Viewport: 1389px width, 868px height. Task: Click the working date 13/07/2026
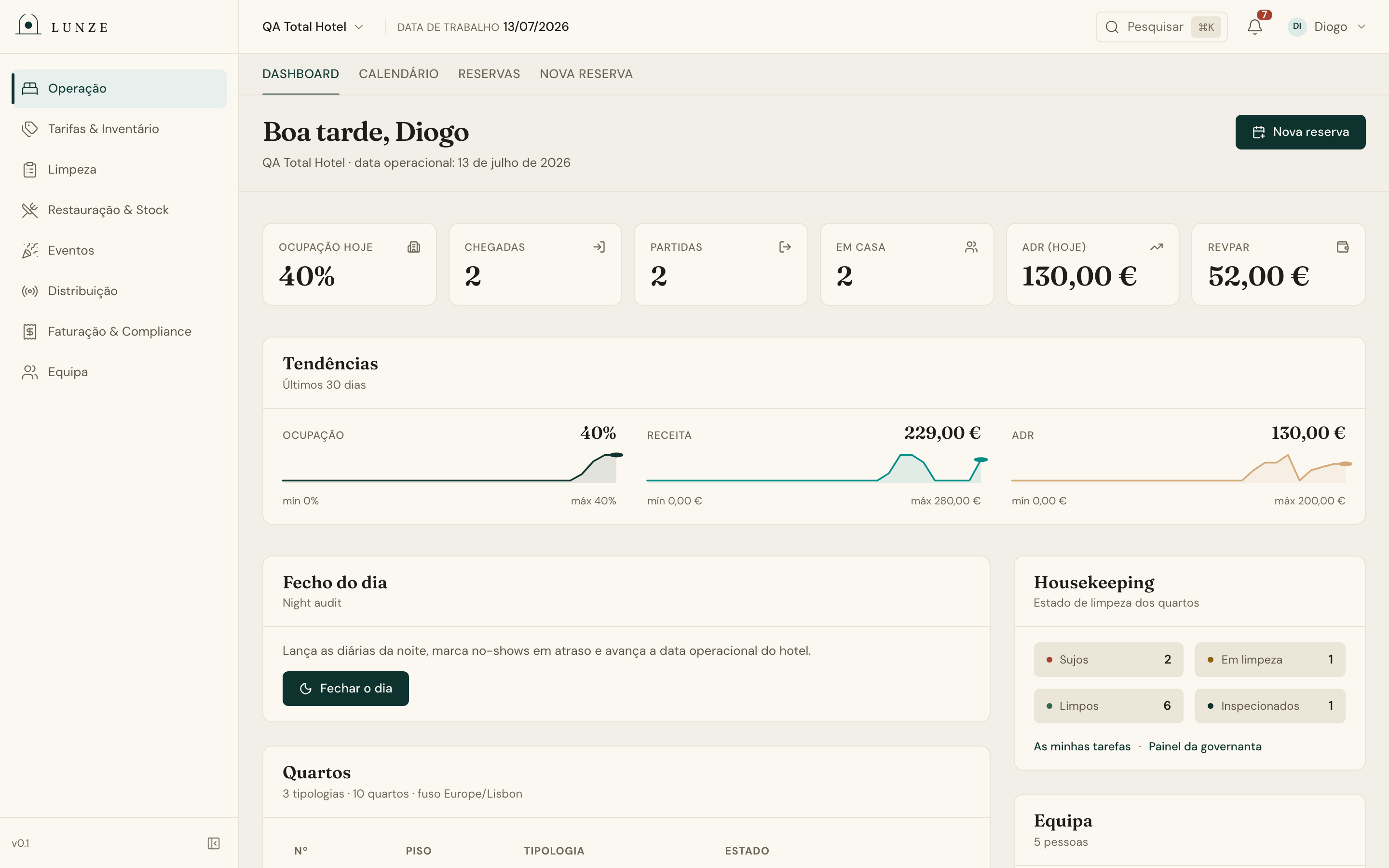click(535, 27)
